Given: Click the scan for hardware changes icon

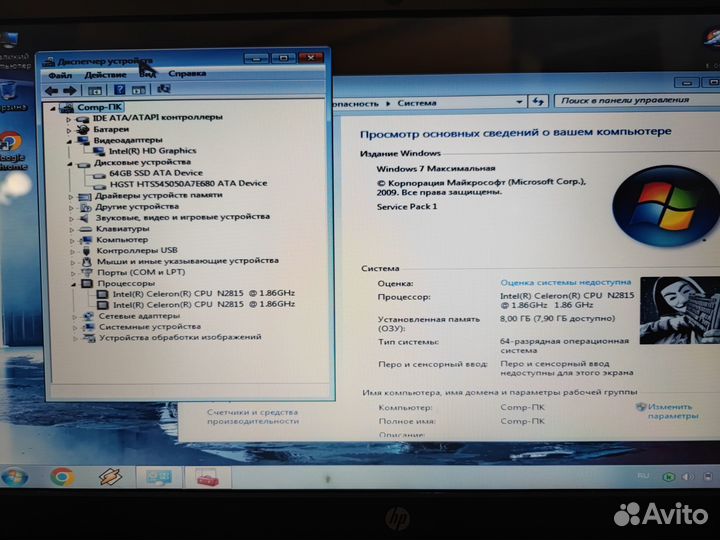Looking at the screenshot, I should pyautogui.click(x=164, y=89).
